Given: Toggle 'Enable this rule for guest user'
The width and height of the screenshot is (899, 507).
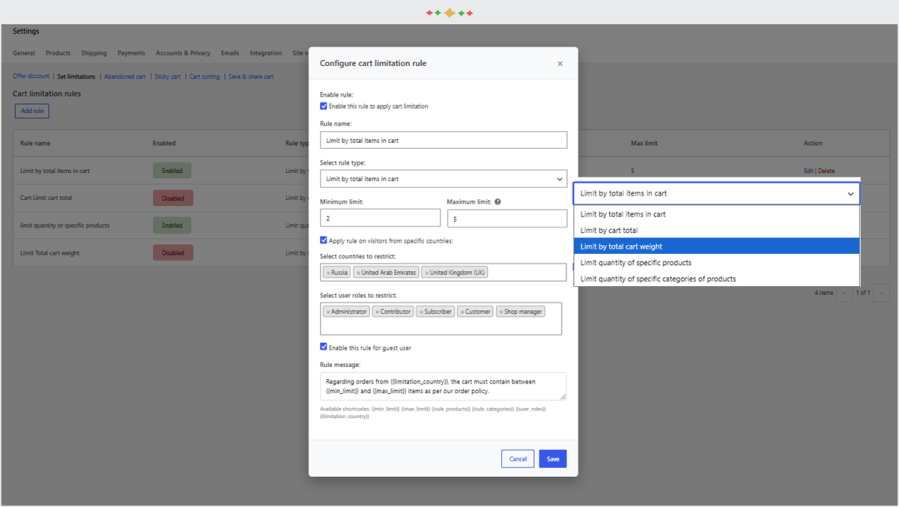Looking at the screenshot, I should coord(323,347).
